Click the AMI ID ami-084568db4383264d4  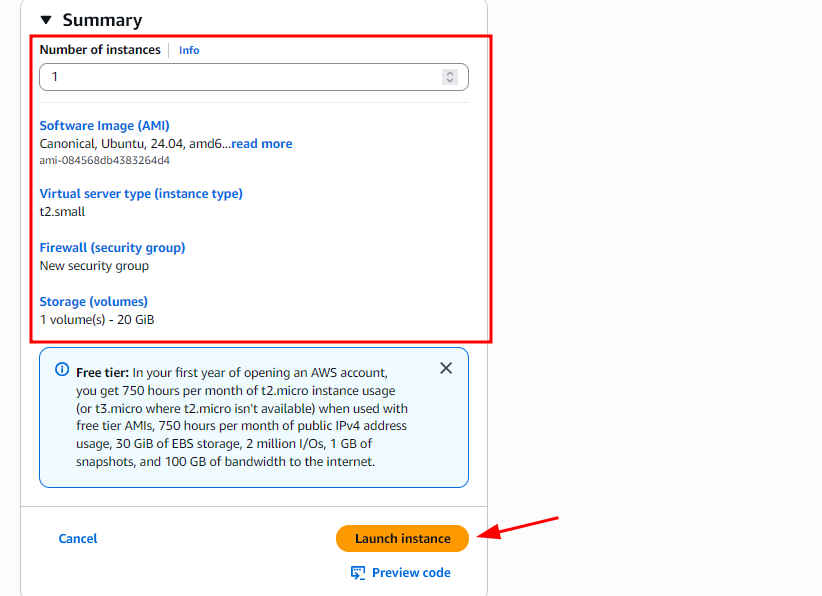tap(104, 160)
